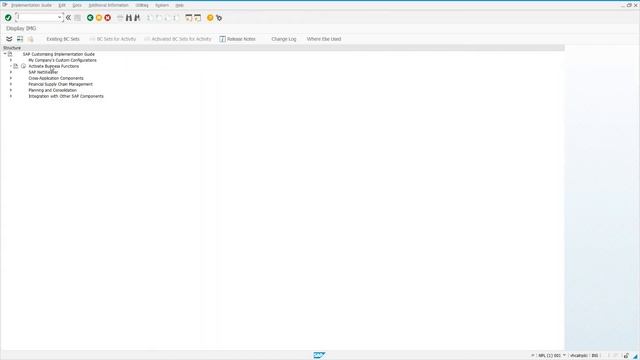Click the green Back arrow icon
Viewport: 640px width, 360px height.
pos(90,18)
